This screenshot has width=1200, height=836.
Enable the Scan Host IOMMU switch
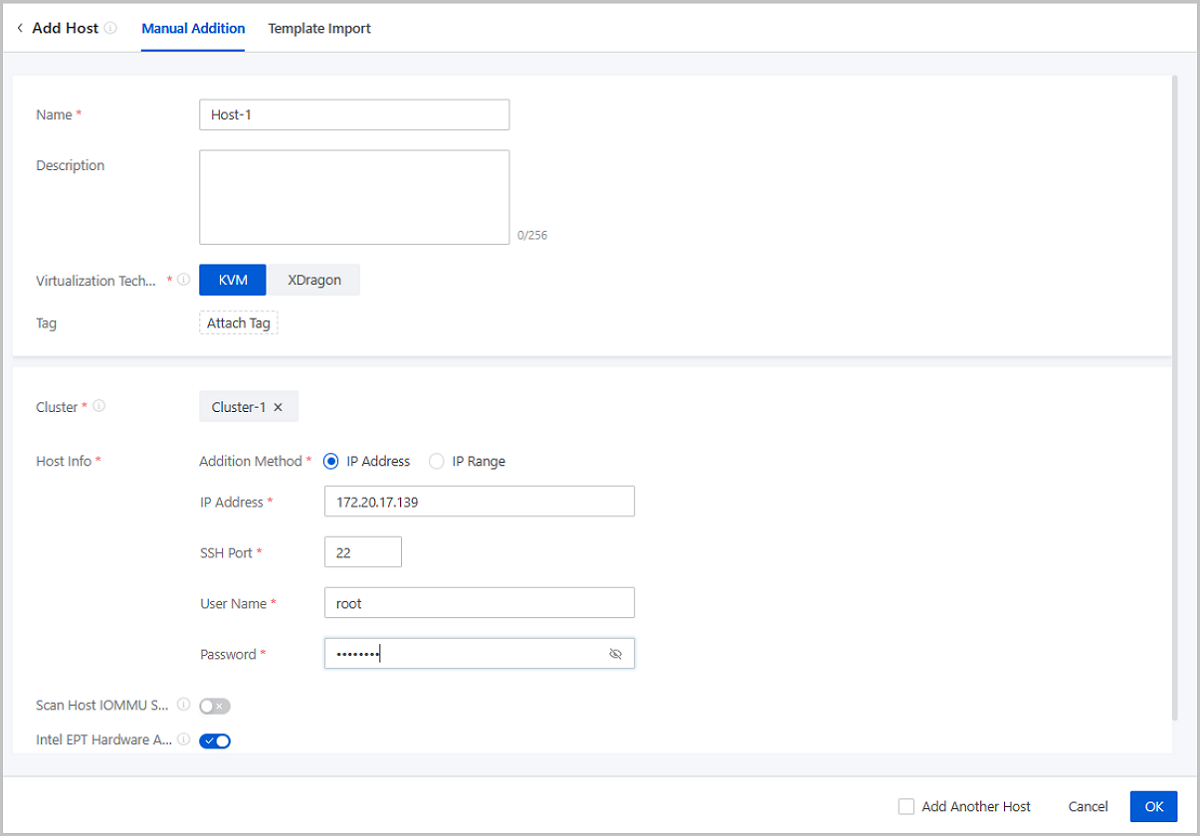[x=215, y=706]
